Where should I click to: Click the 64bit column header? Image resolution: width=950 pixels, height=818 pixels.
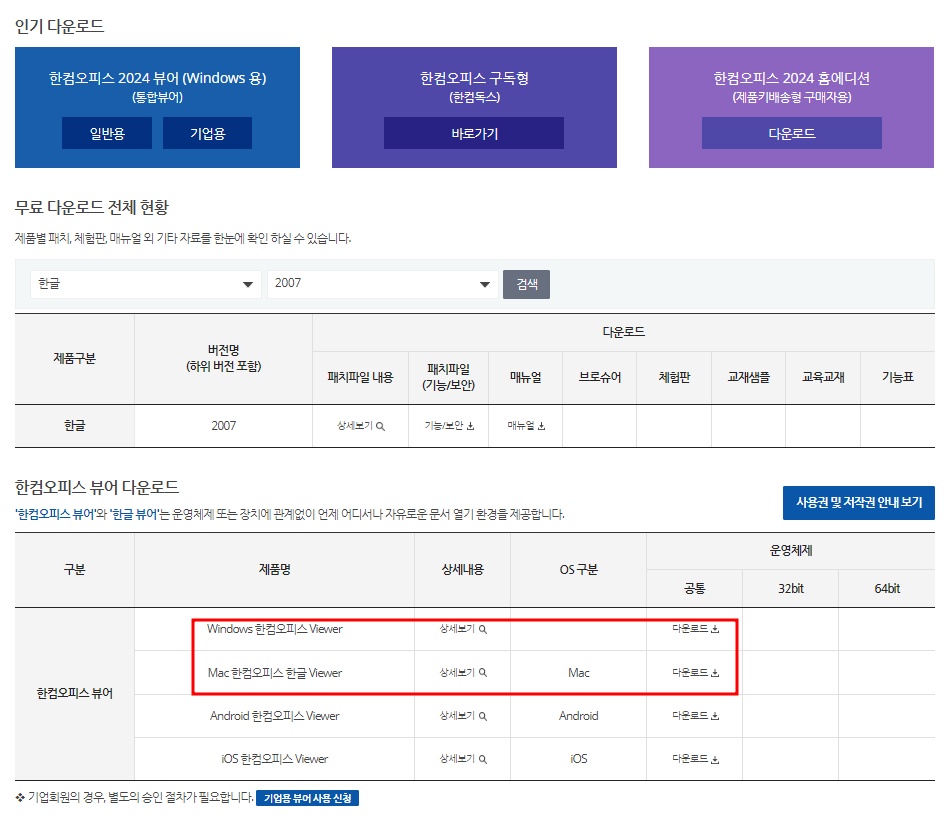click(887, 588)
